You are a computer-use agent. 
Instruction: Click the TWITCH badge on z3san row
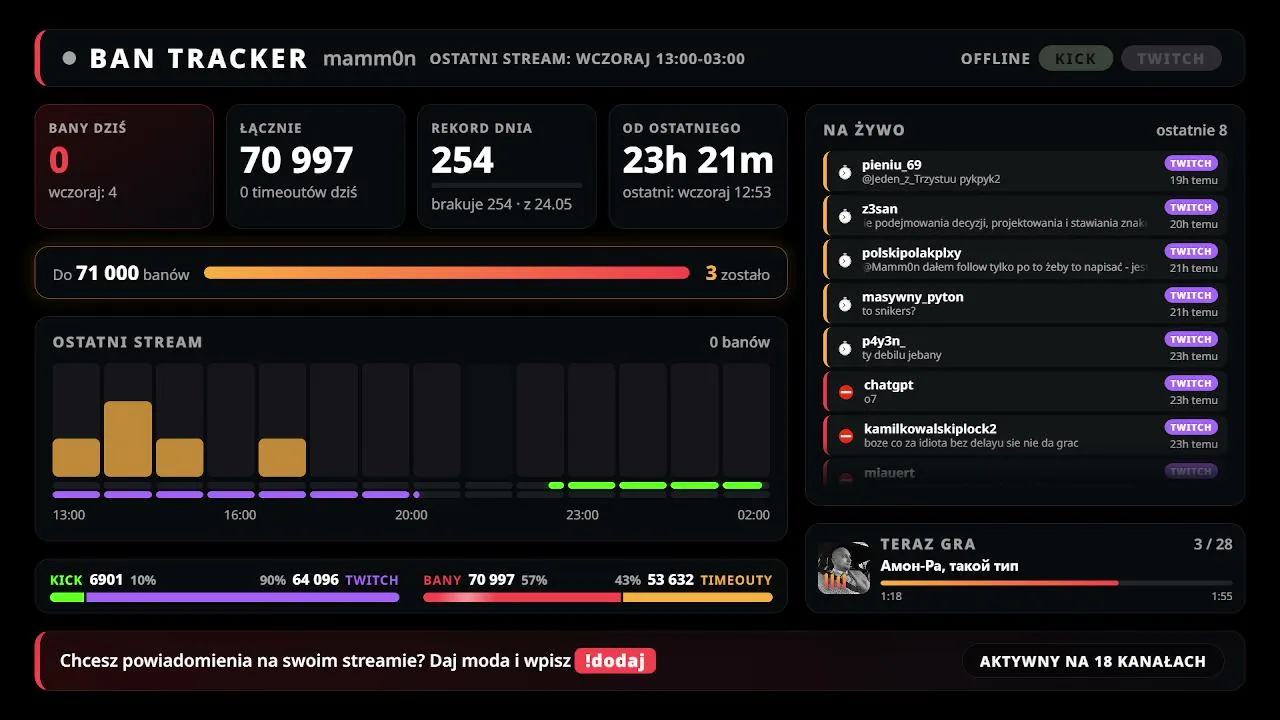click(1191, 207)
